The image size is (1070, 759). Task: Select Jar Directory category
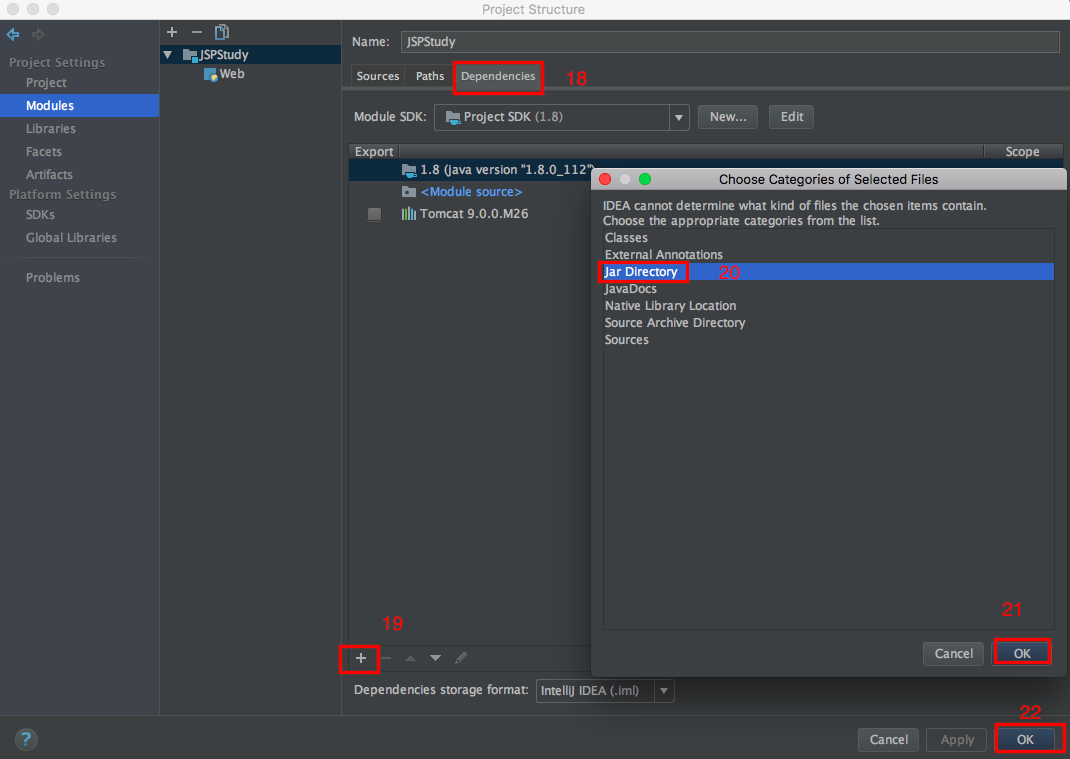(828, 272)
